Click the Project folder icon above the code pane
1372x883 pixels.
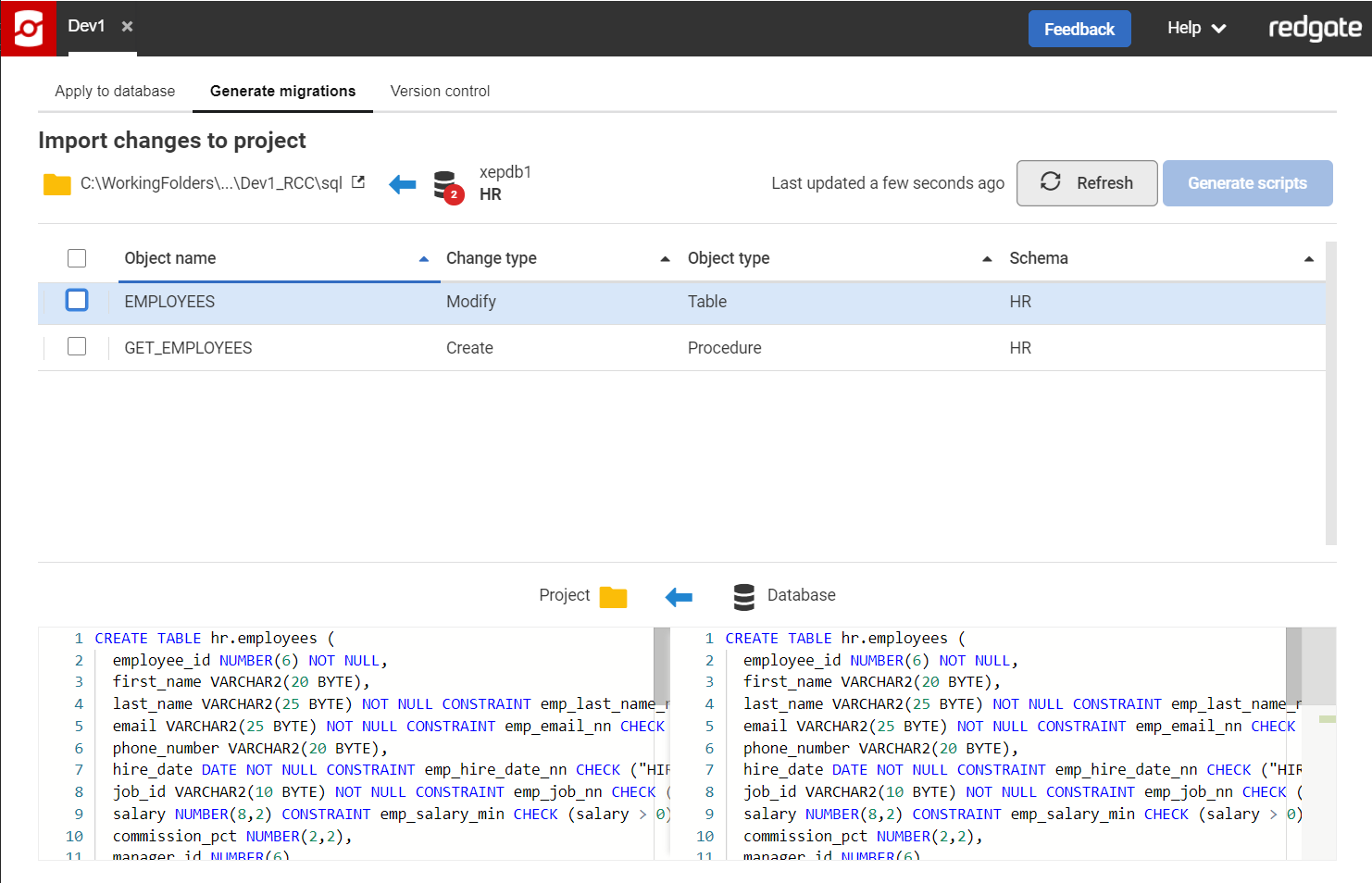coord(613,597)
